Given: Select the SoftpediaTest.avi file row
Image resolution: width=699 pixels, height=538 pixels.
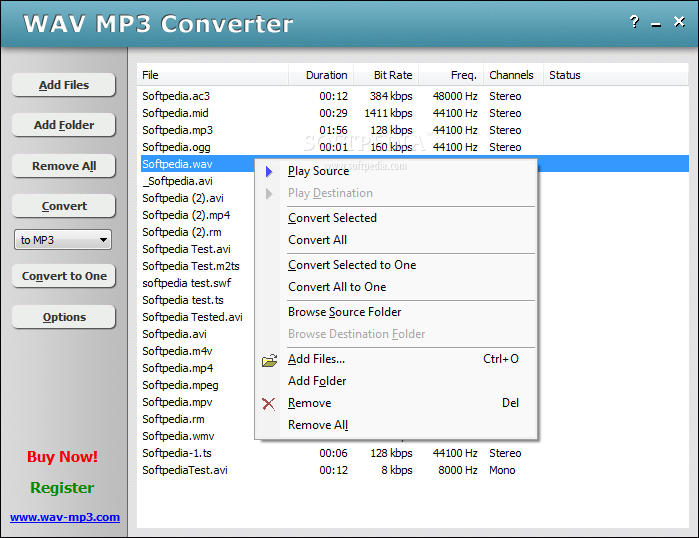Looking at the screenshot, I should tap(415, 470).
